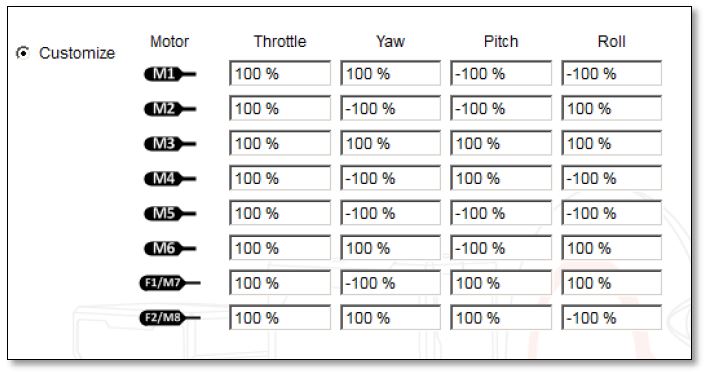Click the M3 motor icon

click(170, 144)
